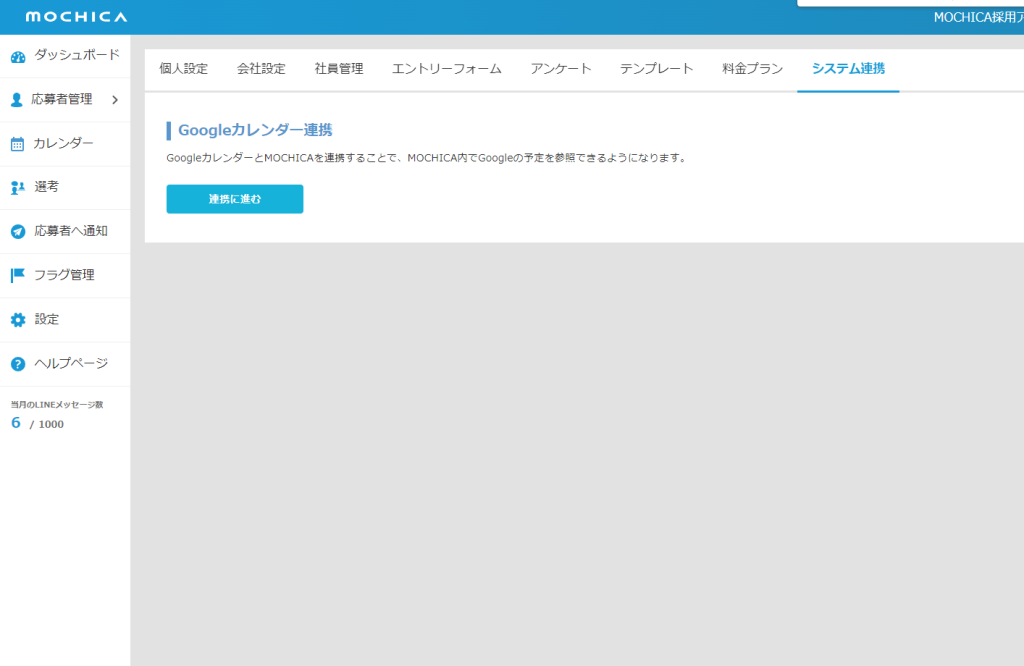Click the システム連携 tab
The height and width of the screenshot is (666, 1024).
[x=848, y=69]
